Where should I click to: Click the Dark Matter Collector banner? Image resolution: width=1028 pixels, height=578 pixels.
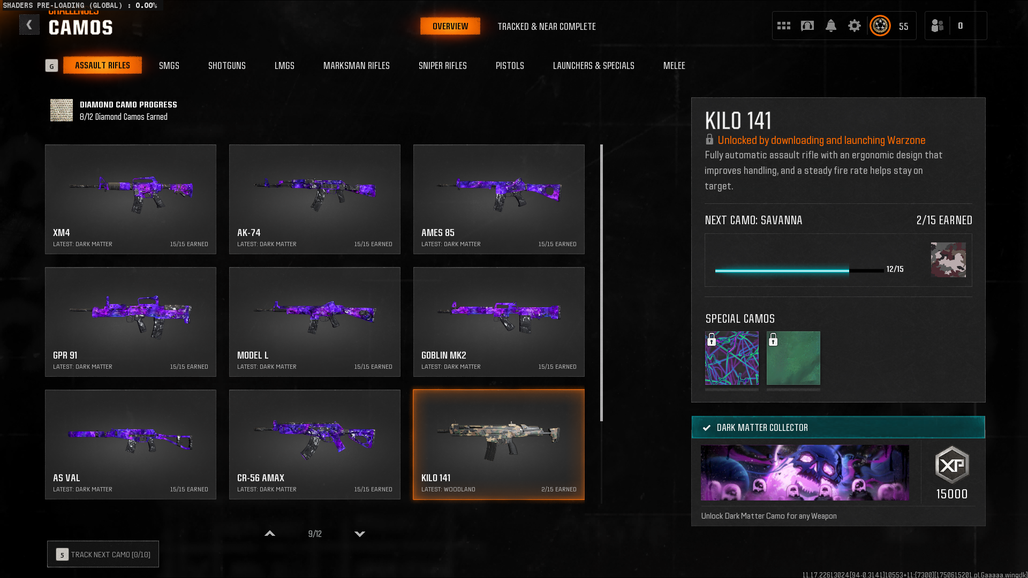[x=838, y=427]
